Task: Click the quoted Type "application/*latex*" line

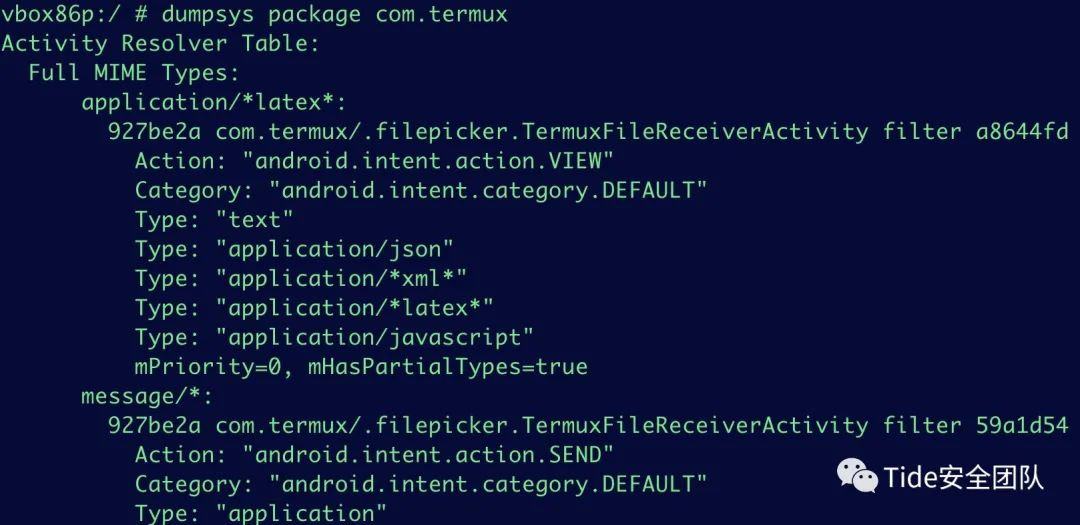Action: [314, 308]
